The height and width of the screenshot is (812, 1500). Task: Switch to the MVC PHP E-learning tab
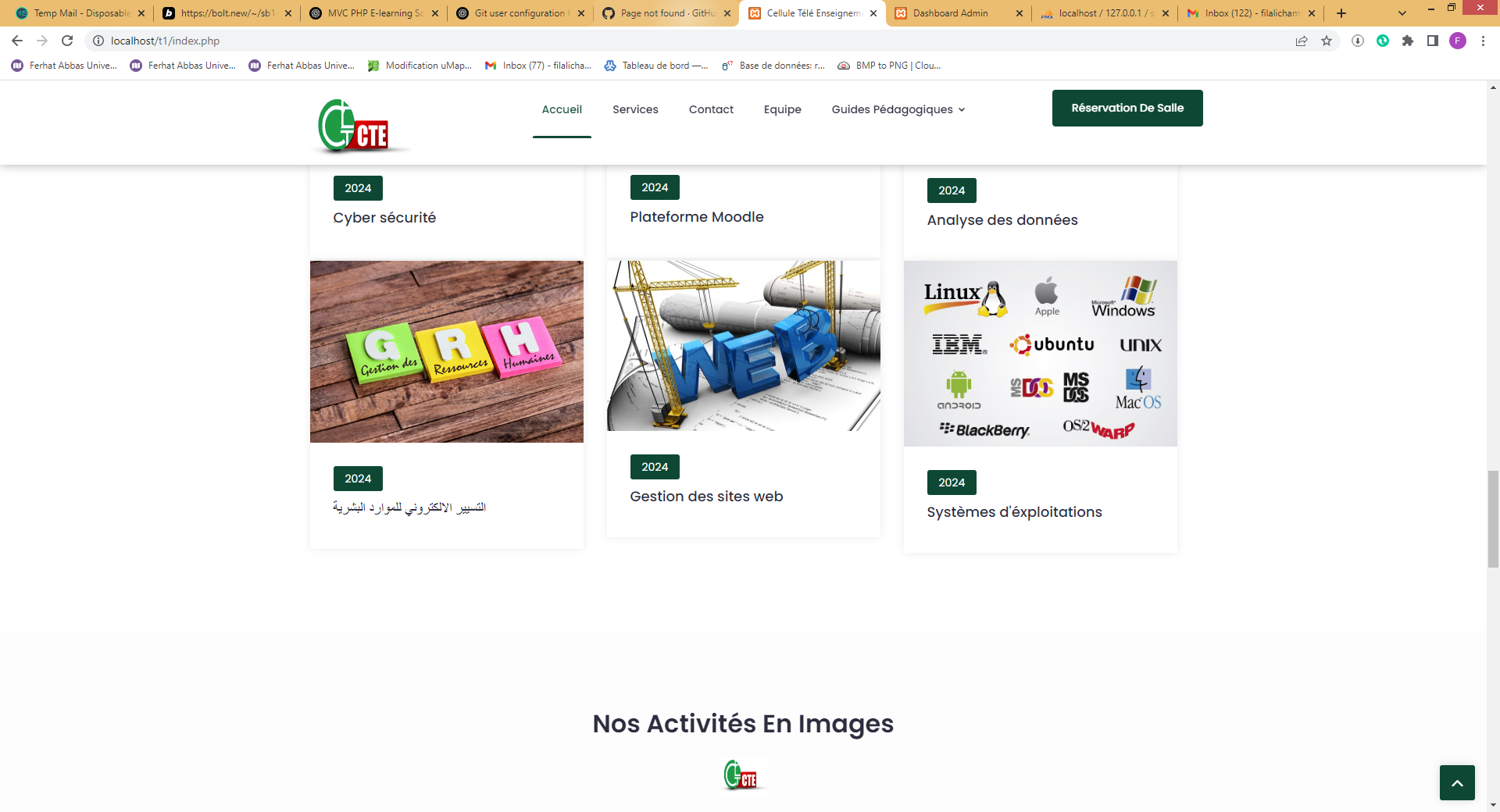pos(373,13)
